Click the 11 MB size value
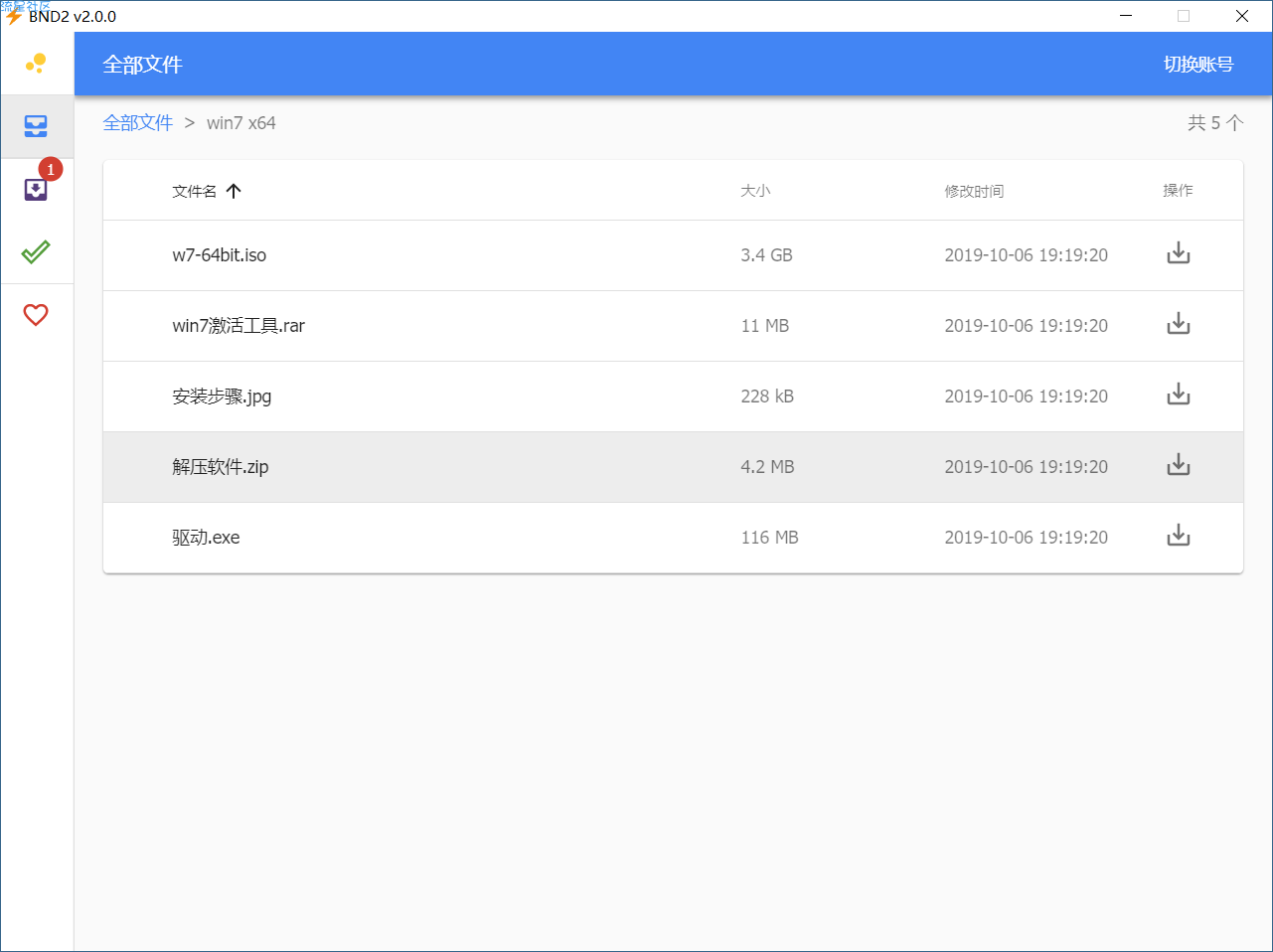Viewport: 1273px width, 952px height. pyautogui.click(x=765, y=326)
